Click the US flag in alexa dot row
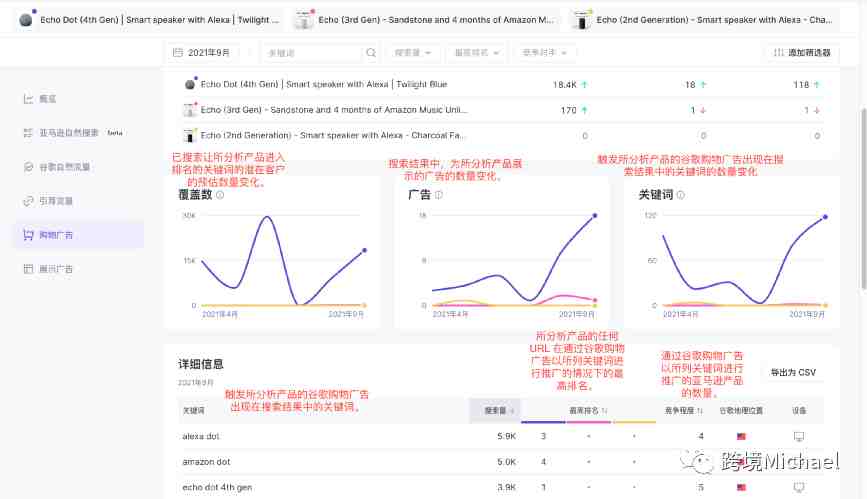The height and width of the screenshot is (499, 867). tap(742, 436)
